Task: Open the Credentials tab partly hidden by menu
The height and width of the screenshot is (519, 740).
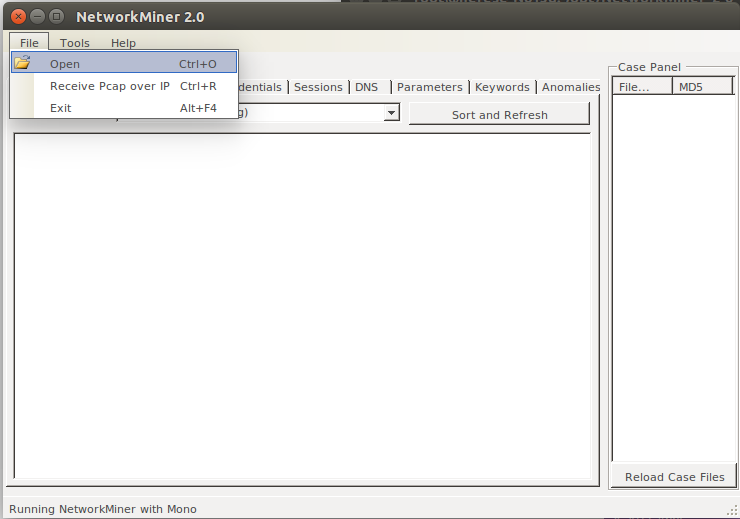Action: coord(261,87)
